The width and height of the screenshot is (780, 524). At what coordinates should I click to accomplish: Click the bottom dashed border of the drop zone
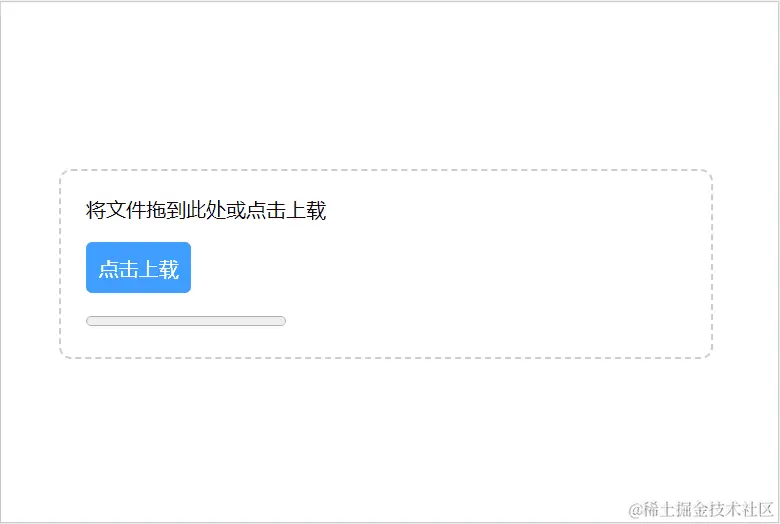(x=386, y=357)
